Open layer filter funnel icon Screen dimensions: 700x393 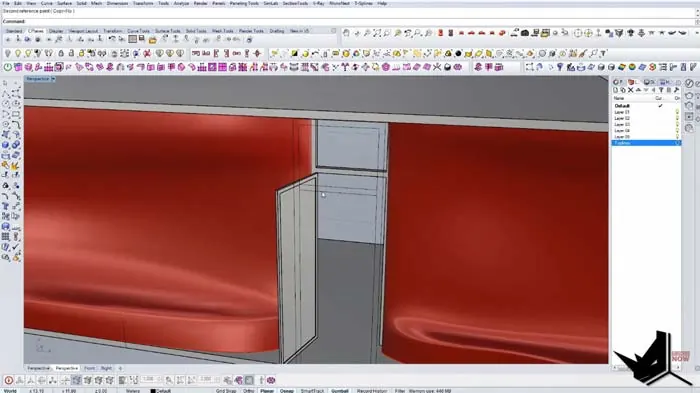coord(661,90)
